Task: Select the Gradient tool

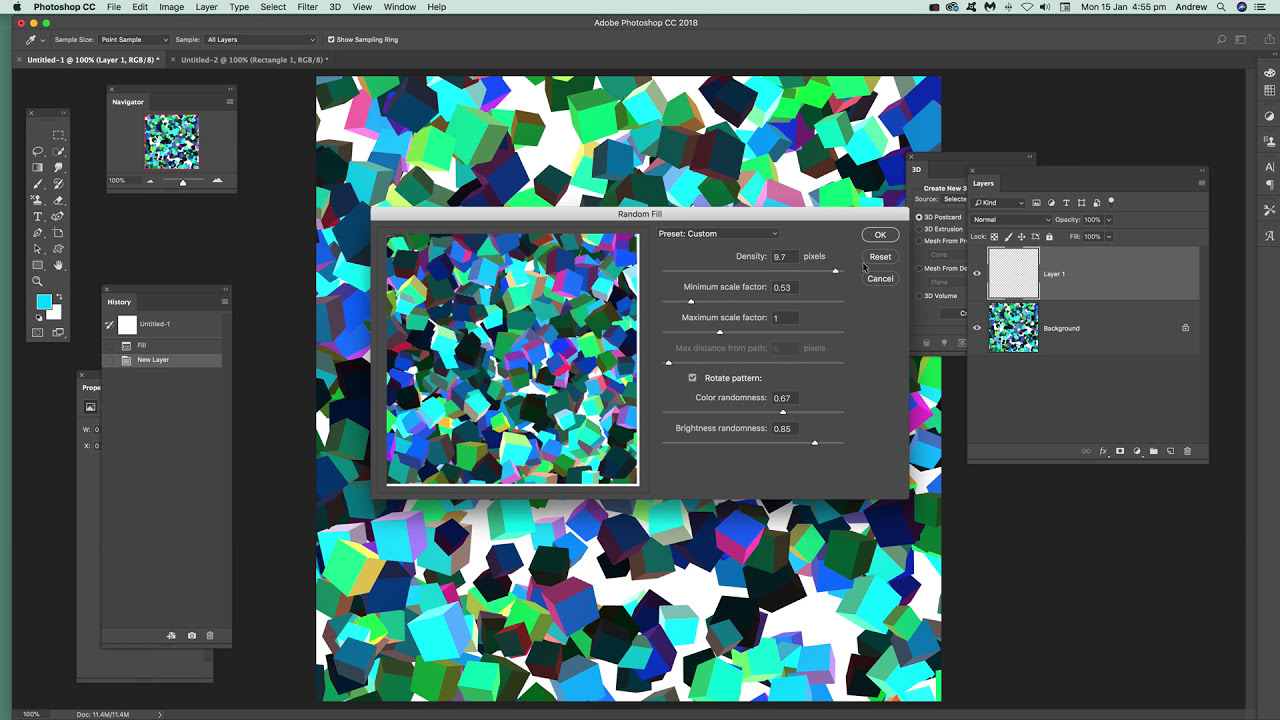Action: click(38, 168)
